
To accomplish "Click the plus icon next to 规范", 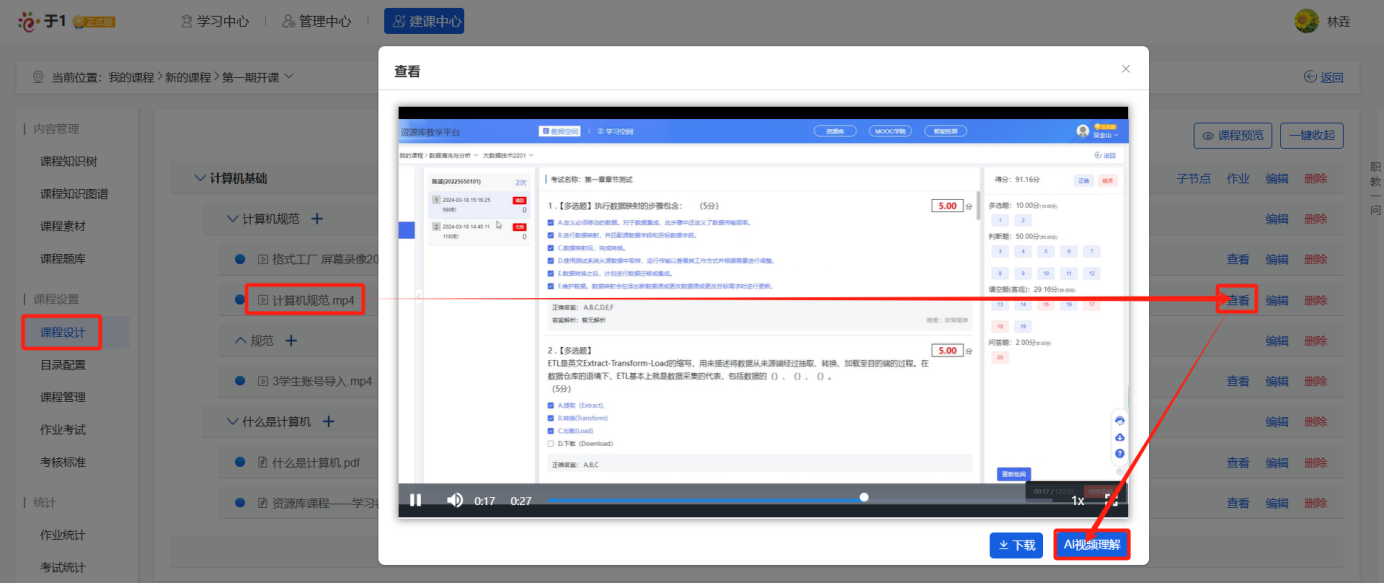I will pyautogui.click(x=292, y=341).
